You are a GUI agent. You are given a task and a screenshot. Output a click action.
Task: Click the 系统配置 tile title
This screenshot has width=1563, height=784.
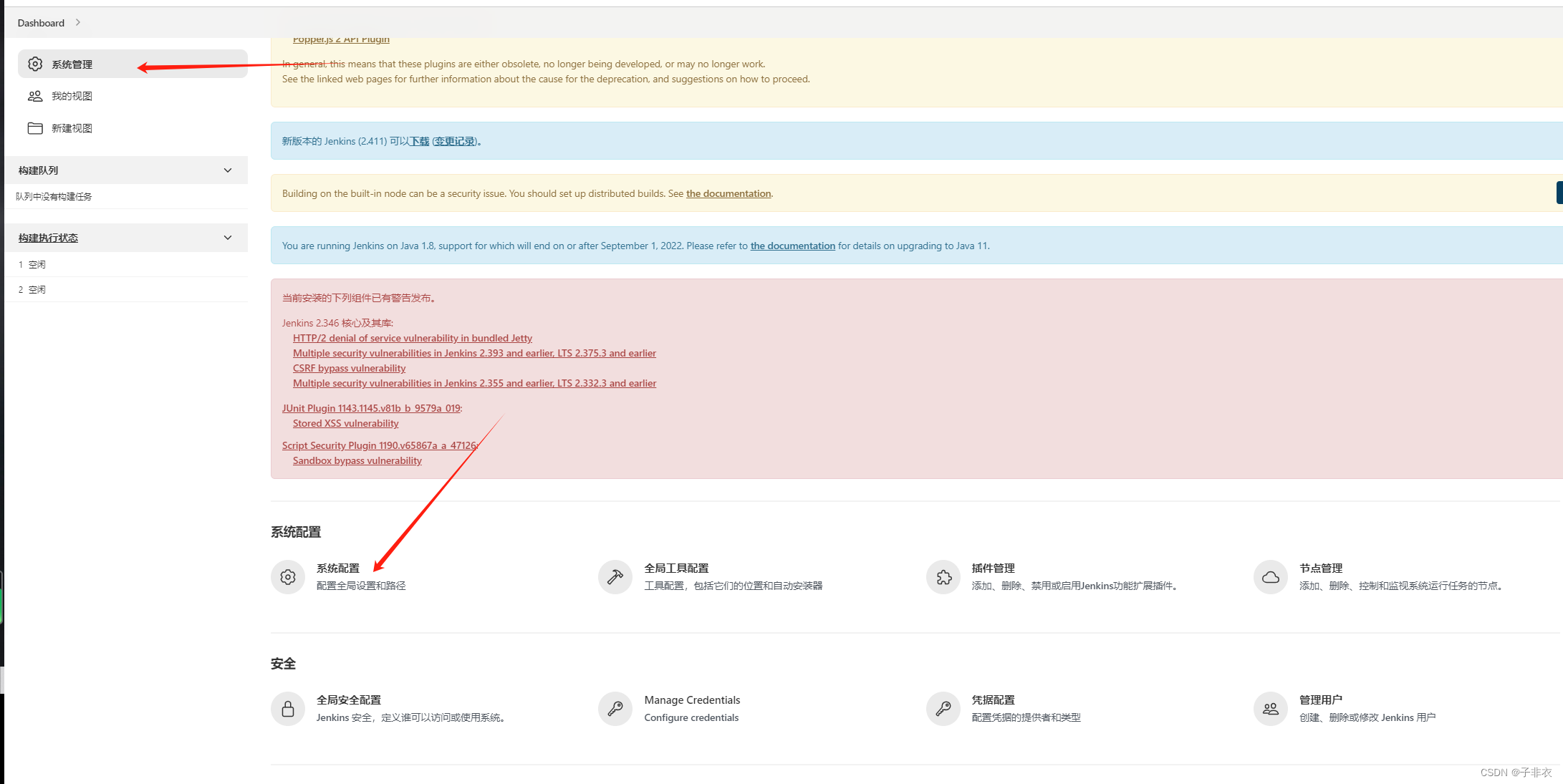point(338,568)
